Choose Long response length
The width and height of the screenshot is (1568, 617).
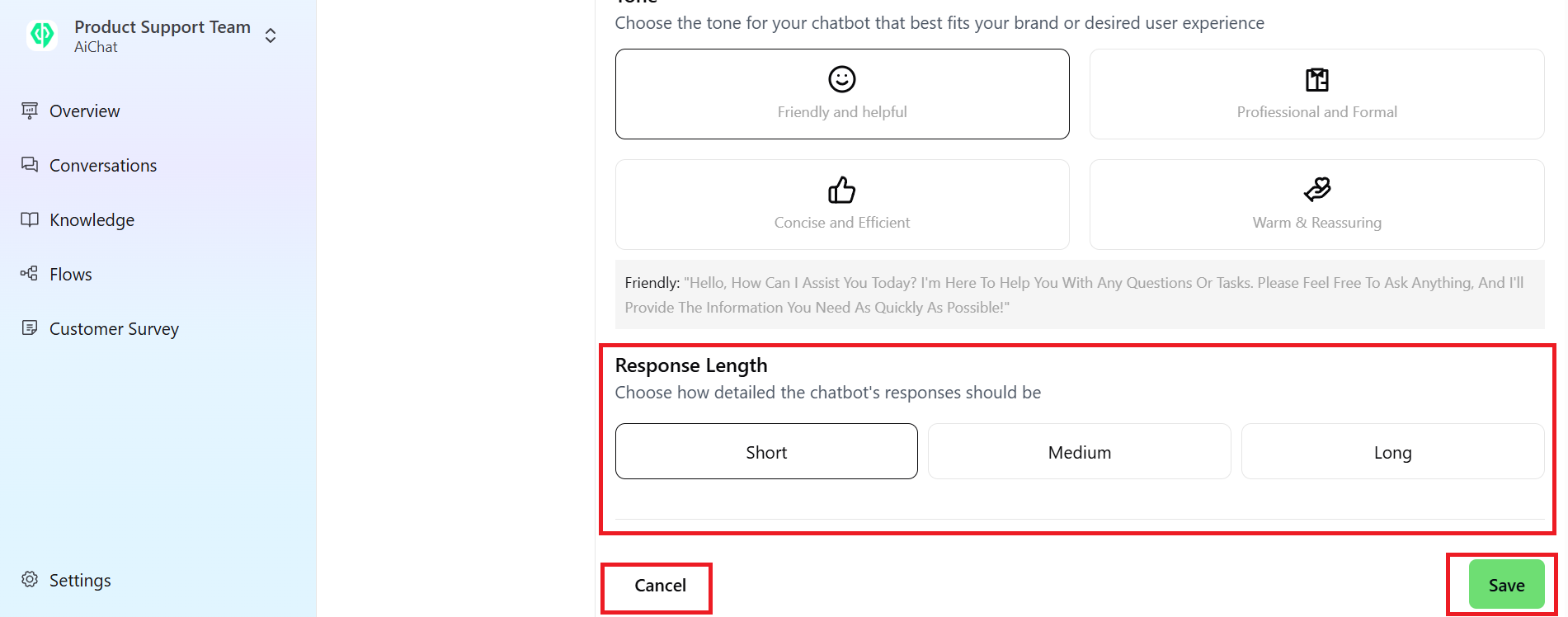(1392, 452)
